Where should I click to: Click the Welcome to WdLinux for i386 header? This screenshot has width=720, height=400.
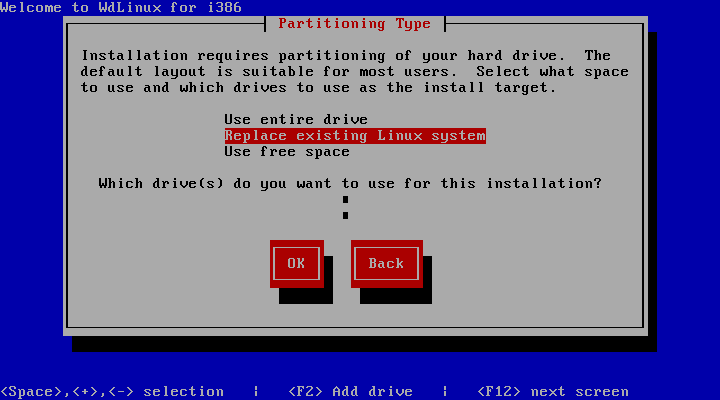pyautogui.click(x=121, y=7)
